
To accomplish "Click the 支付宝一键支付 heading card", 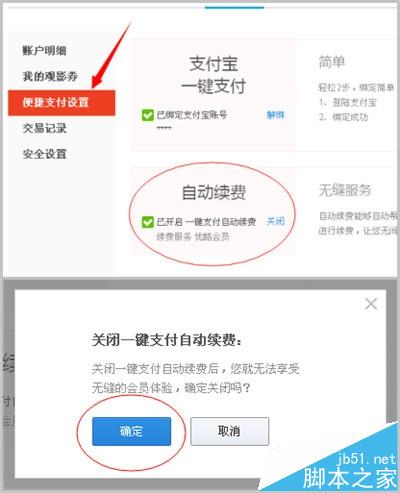I will point(213,75).
